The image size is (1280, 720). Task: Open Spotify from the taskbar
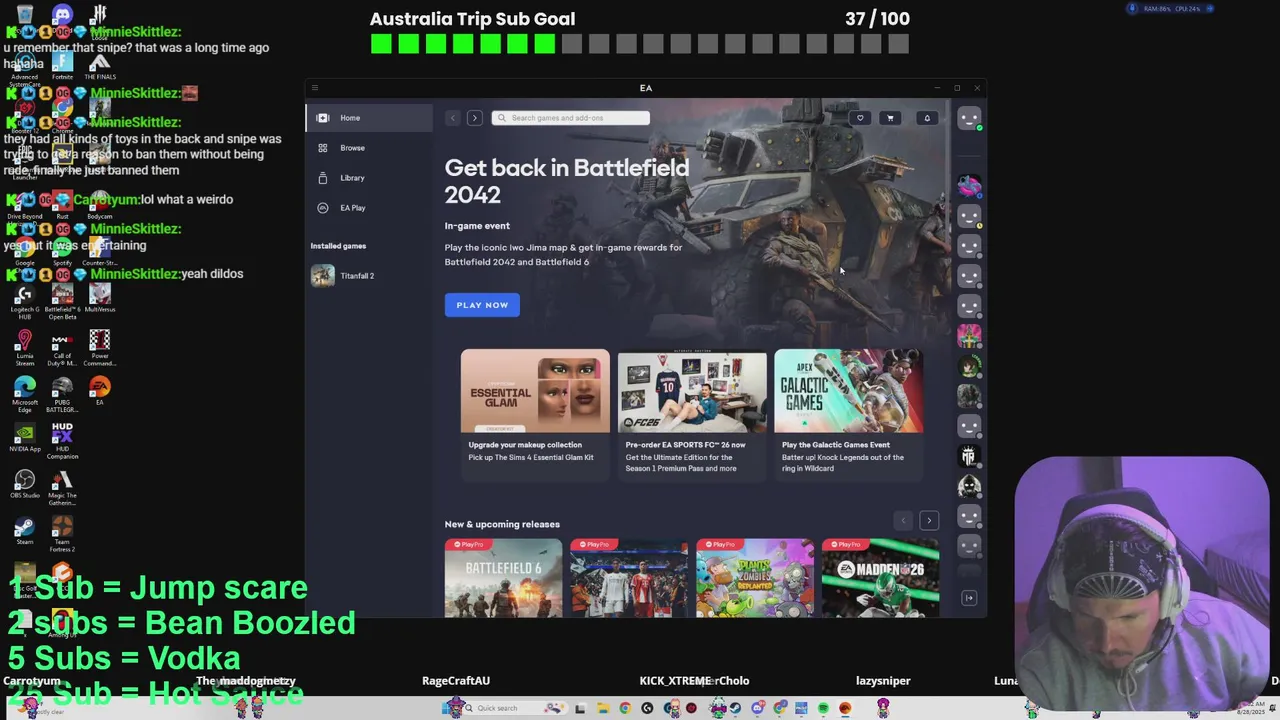point(823,708)
